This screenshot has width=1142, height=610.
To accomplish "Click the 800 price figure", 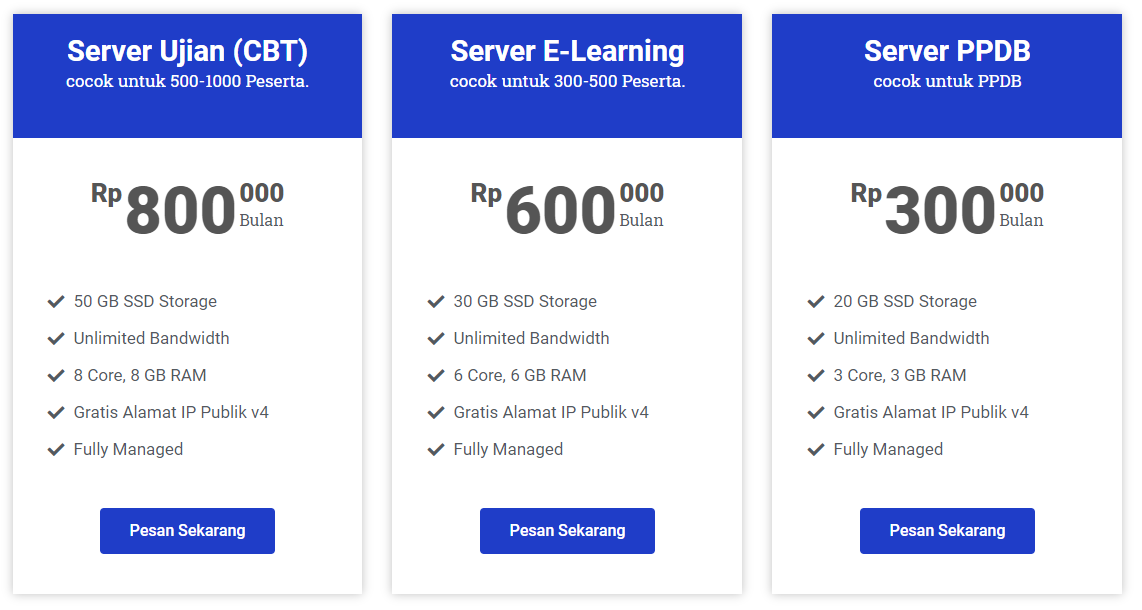I will (x=181, y=212).
